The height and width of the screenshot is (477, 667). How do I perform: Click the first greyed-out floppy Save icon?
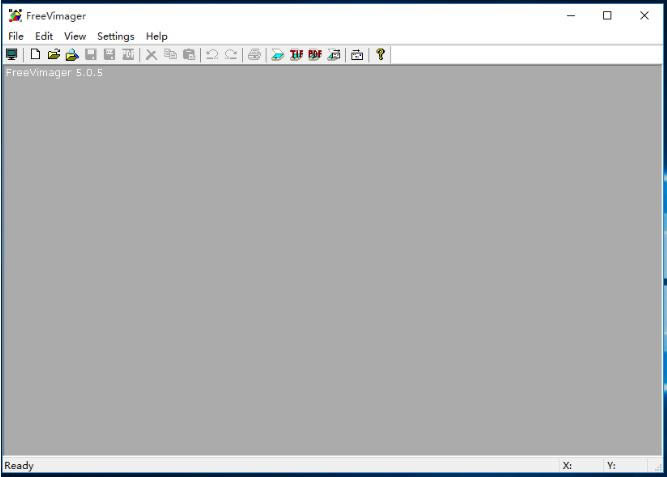click(91, 54)
